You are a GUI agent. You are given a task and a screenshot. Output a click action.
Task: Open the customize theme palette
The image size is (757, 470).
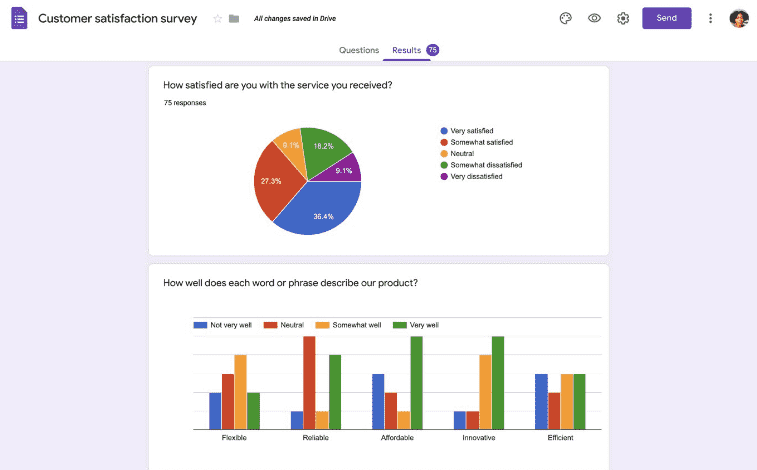[x=565, y=18]
